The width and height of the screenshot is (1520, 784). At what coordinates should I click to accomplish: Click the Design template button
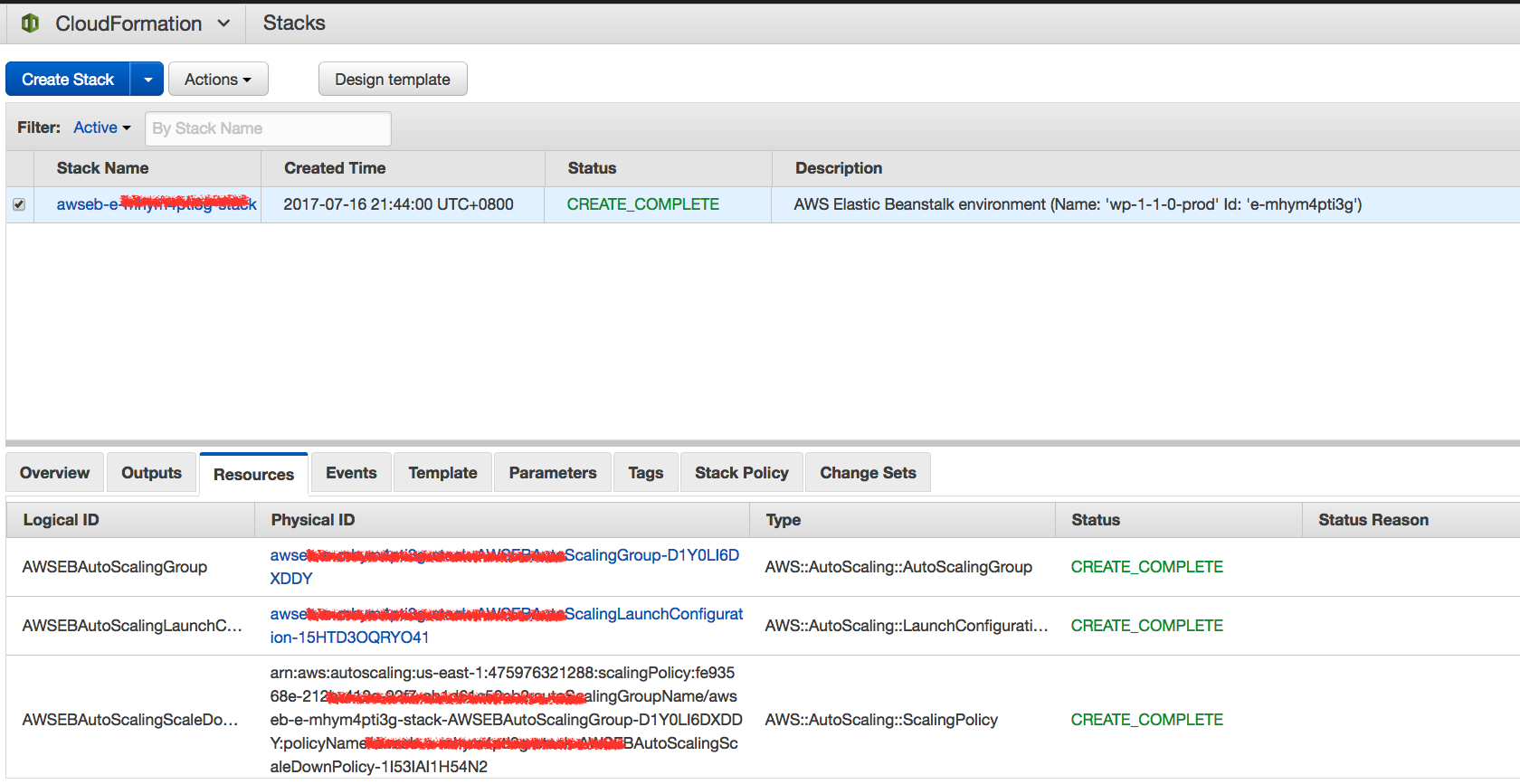pos(393,80)
